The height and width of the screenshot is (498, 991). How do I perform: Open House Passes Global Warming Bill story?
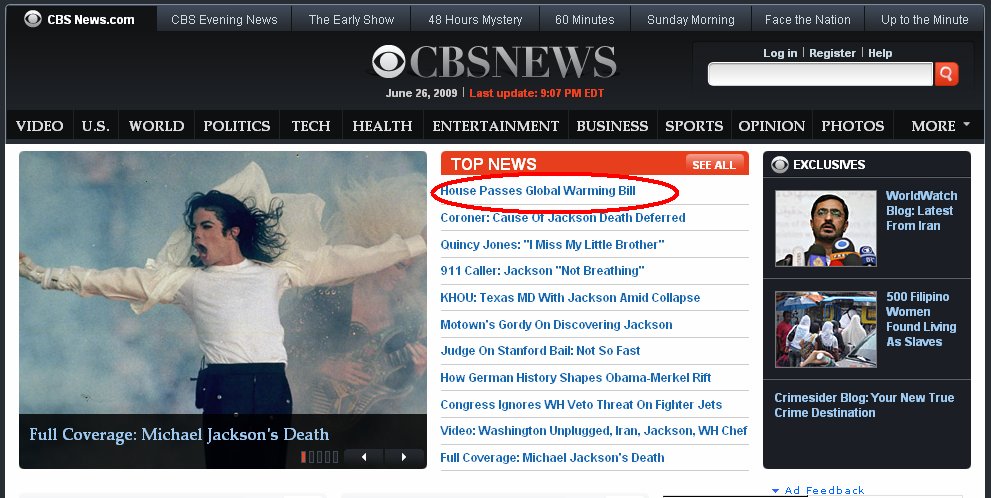pos(538,190)
